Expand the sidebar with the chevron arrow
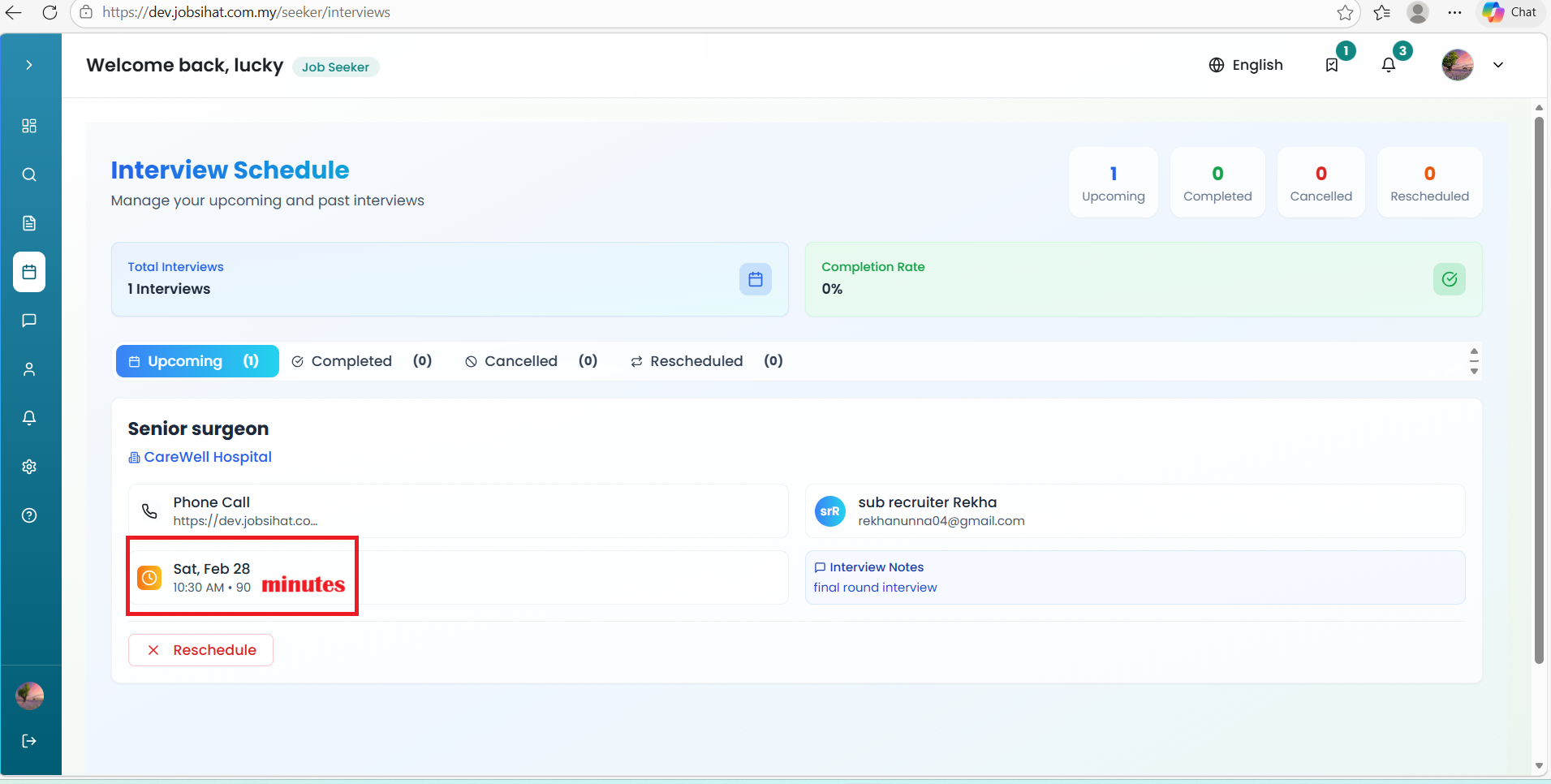The height and width of the screenshot is (784, 1551). pyautogui.click(x=29, y=65)
